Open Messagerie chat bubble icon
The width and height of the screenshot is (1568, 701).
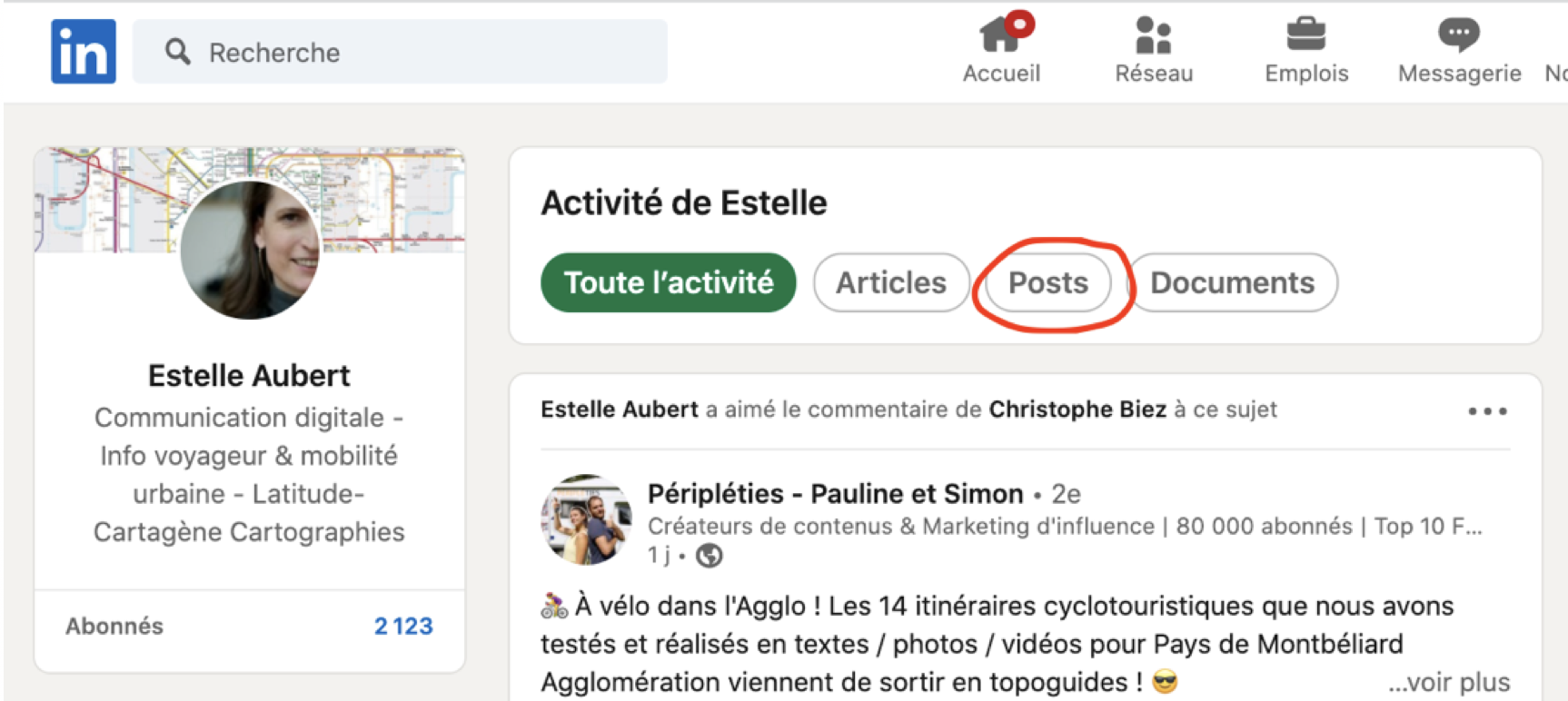[1458, 35]
